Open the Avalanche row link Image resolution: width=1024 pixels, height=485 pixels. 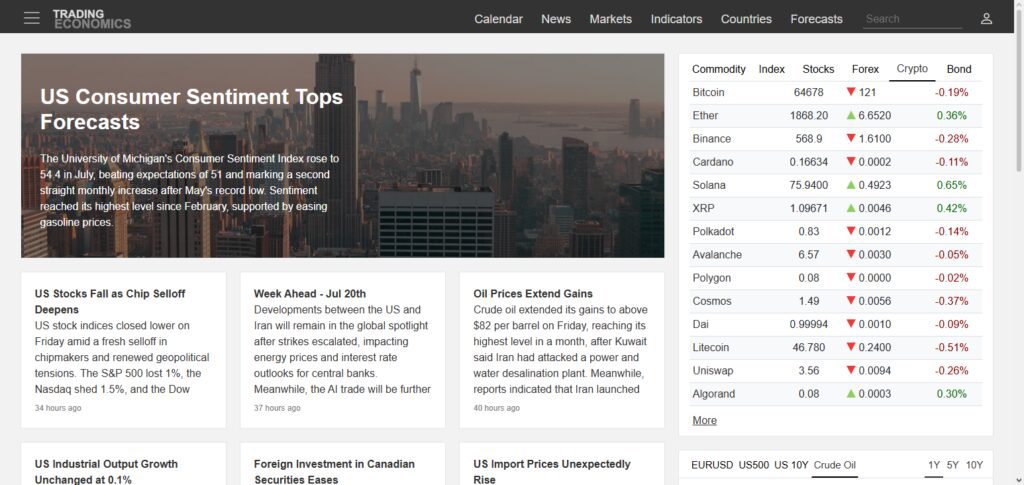tap(717, 255)
